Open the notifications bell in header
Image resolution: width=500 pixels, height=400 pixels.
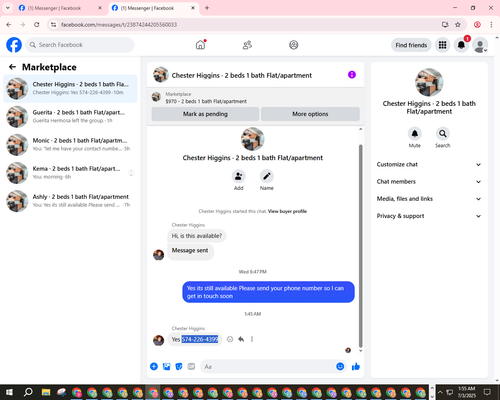pos(461,45)
